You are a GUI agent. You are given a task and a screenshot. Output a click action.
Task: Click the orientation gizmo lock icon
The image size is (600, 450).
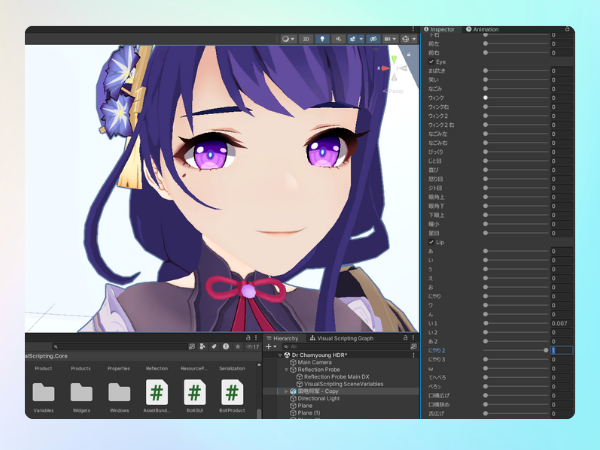pyautogui.click(x=409, y=54)
